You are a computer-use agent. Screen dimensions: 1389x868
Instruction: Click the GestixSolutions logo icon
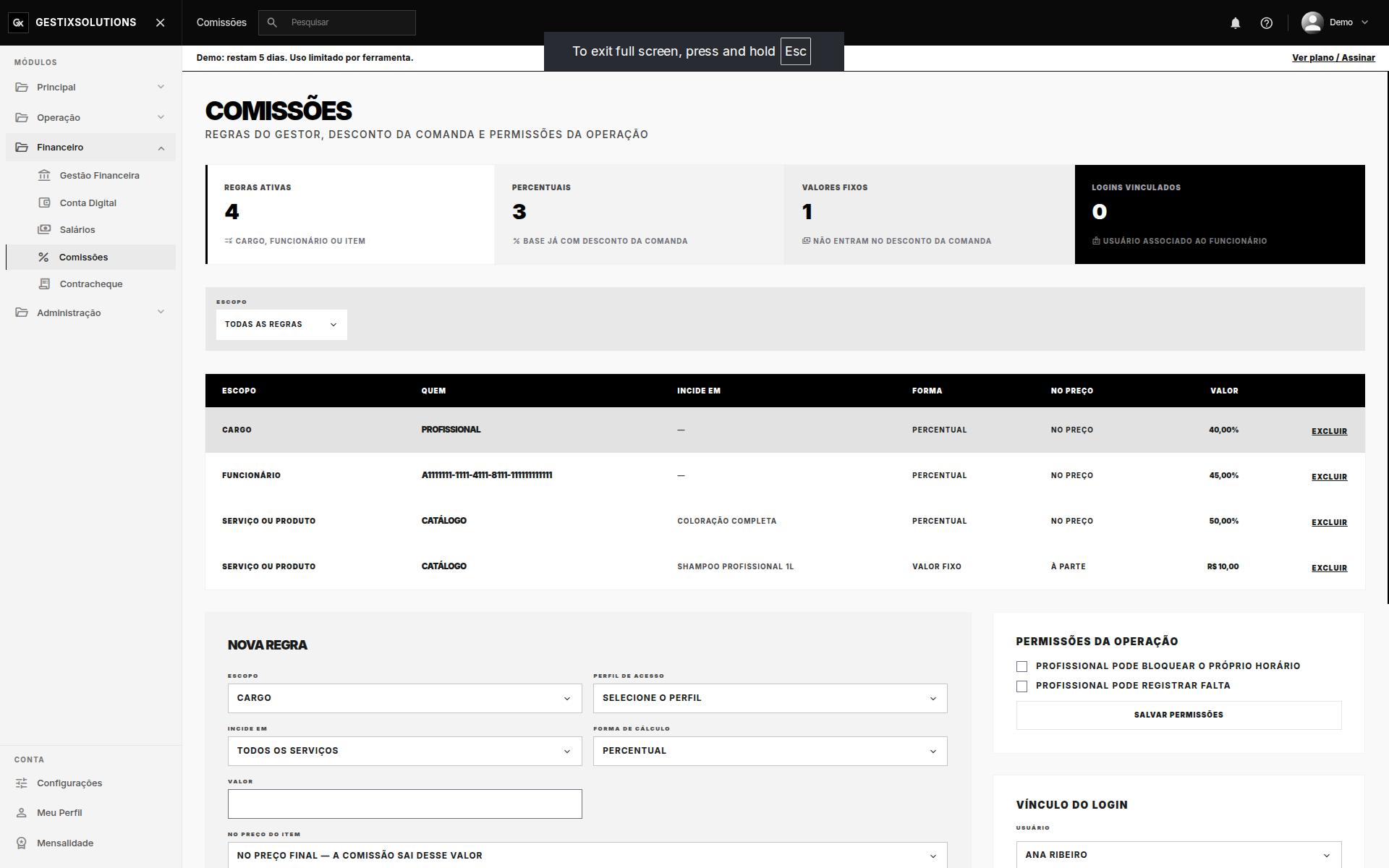click(19, 22)
